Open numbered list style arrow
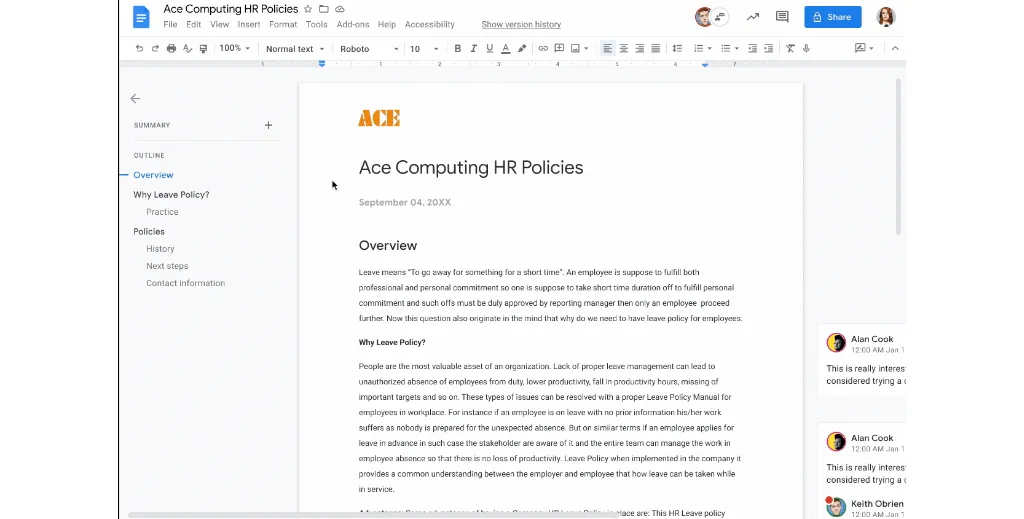The height and width of the screenshot is (519, 1024). pos(709,48)
